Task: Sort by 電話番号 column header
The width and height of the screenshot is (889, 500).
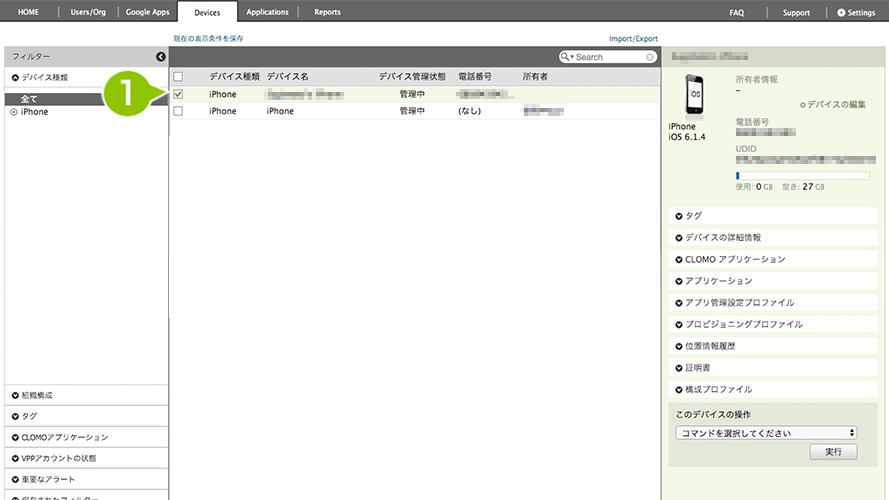Action: 475,77
